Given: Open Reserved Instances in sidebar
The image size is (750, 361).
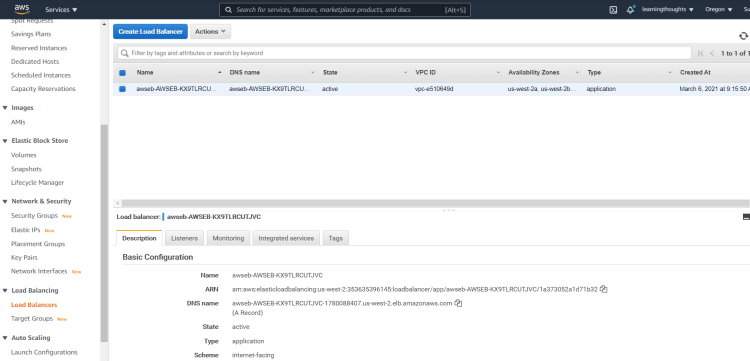Looking at the screenshot, I should pos(39,48).
